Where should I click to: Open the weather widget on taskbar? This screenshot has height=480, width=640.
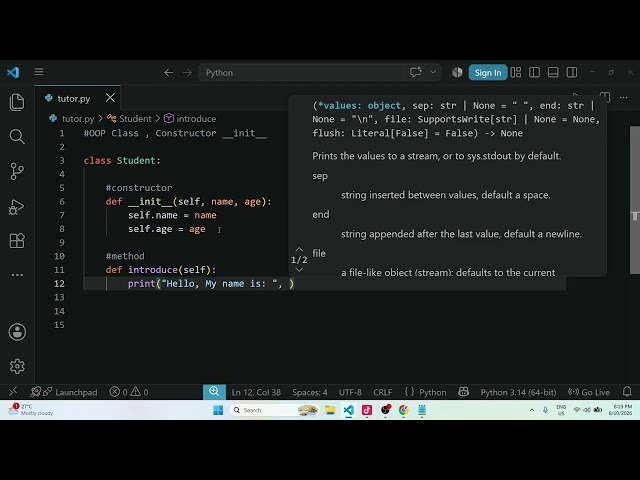tap(31, 410)
